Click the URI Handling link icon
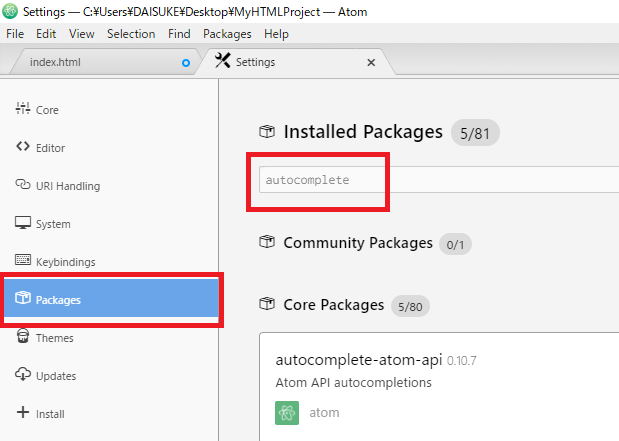619x441 pixels. click(23, 184)
